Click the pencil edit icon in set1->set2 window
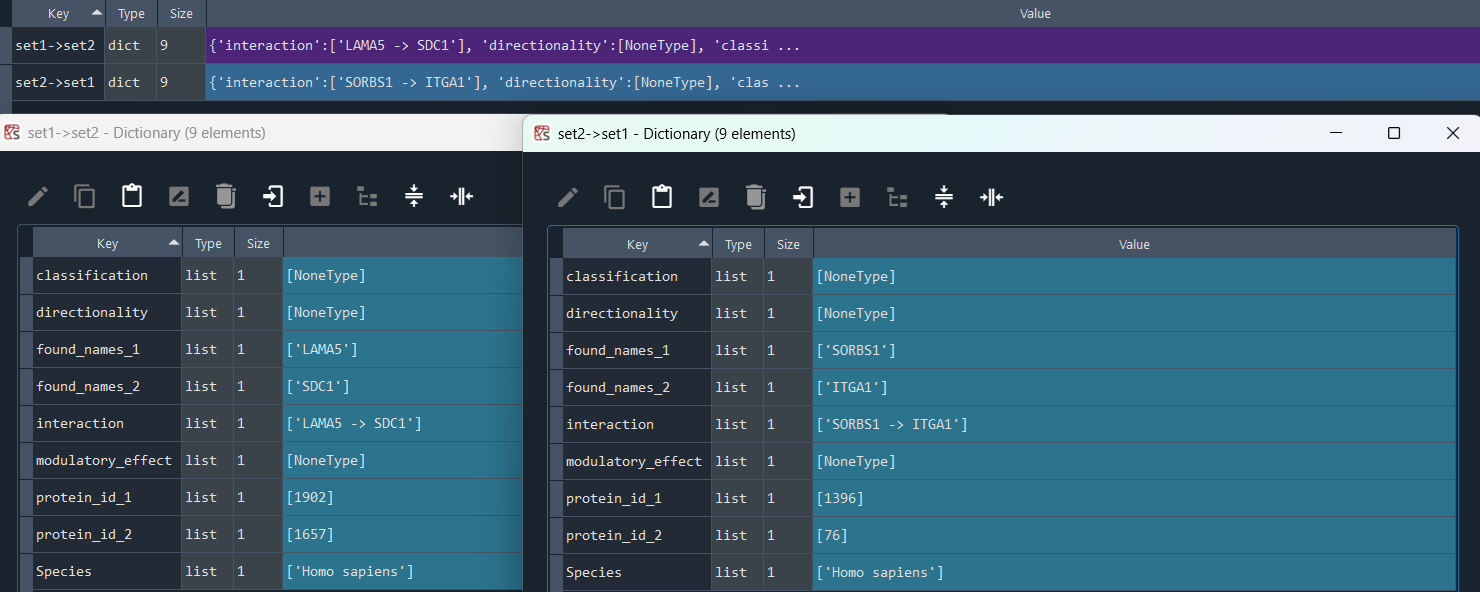Viewport: 1480px width, 592px height. (x=38, y=196)
